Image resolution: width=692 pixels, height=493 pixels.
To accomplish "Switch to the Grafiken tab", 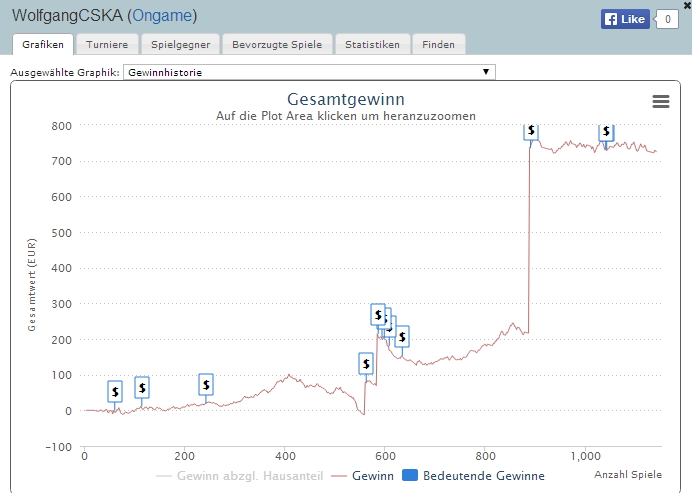I will pyautogui.click(x=43, y=45).
